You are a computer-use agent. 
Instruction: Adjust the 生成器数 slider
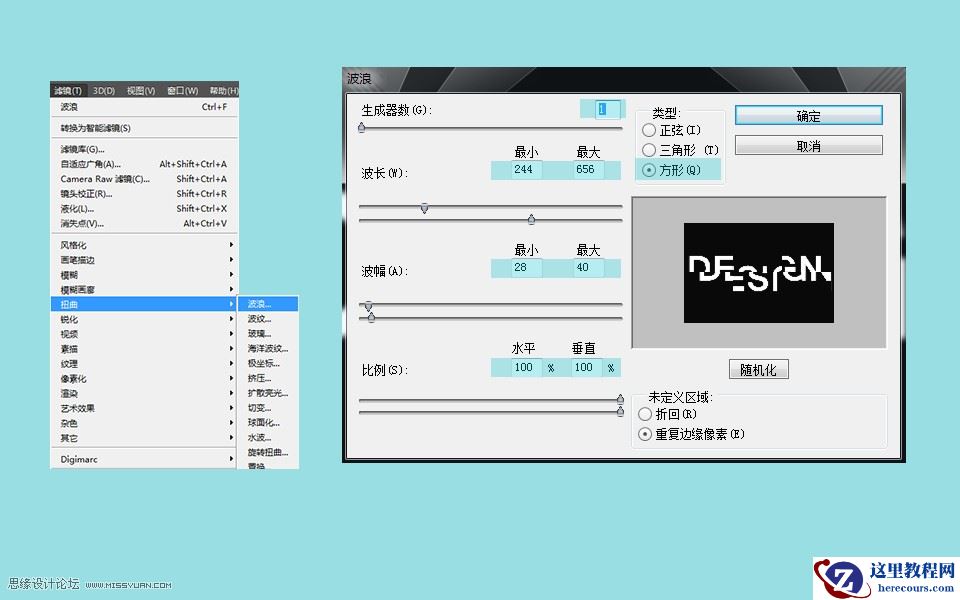(x=362, y=128)
